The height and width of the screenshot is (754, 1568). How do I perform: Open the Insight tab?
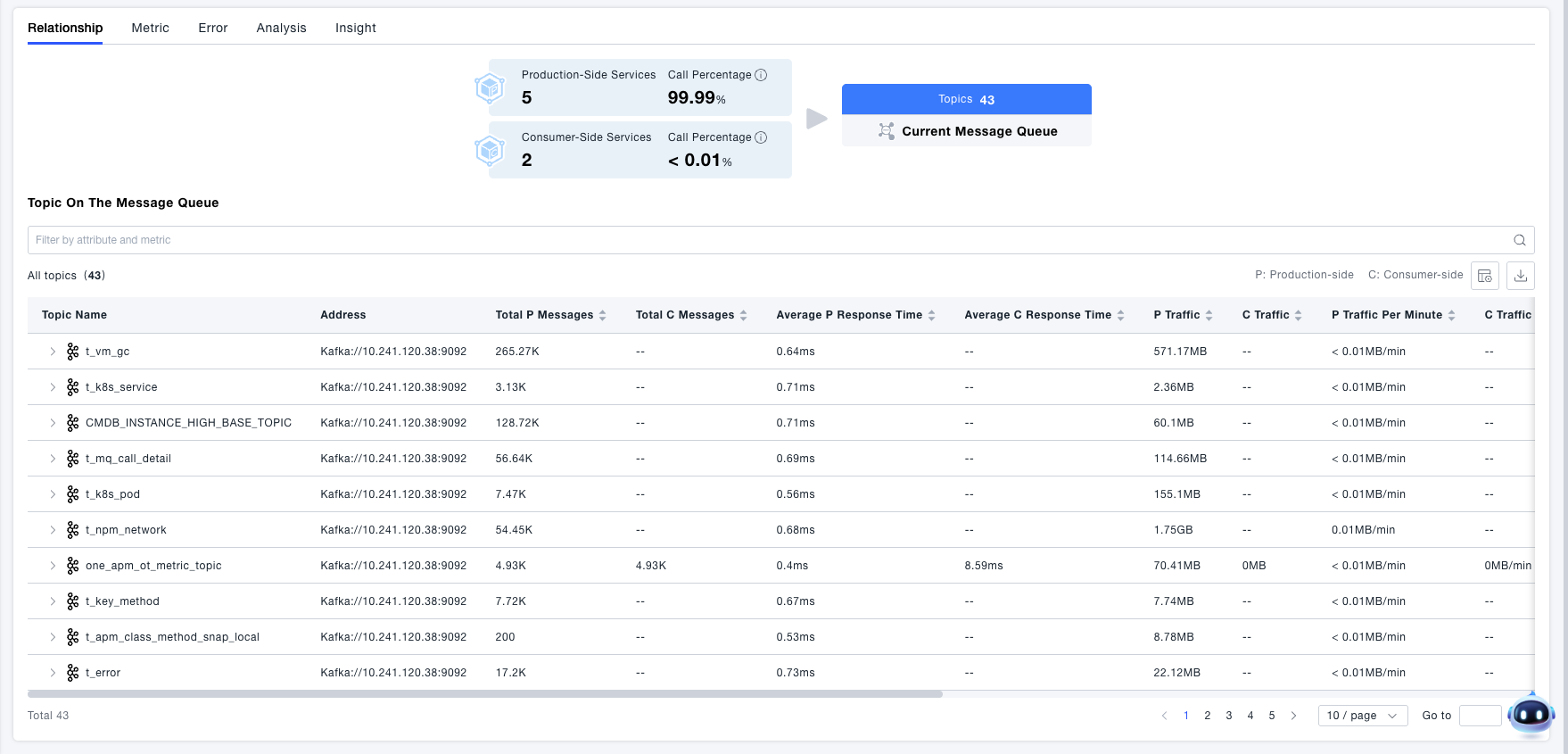point(355,28)
